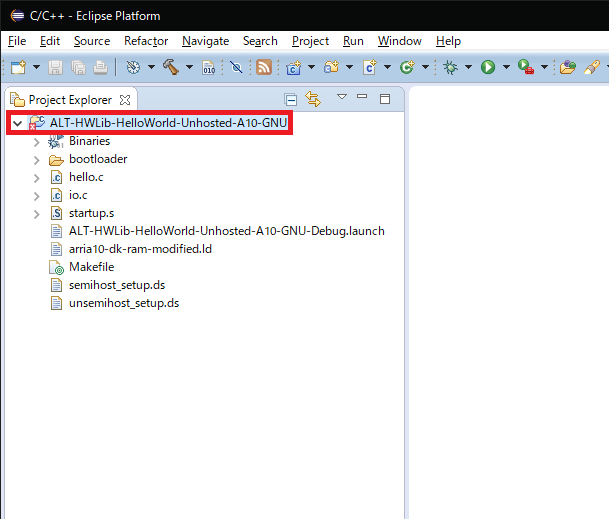
Task: Close the Project Explorer tab
Action: click(125, 100)
